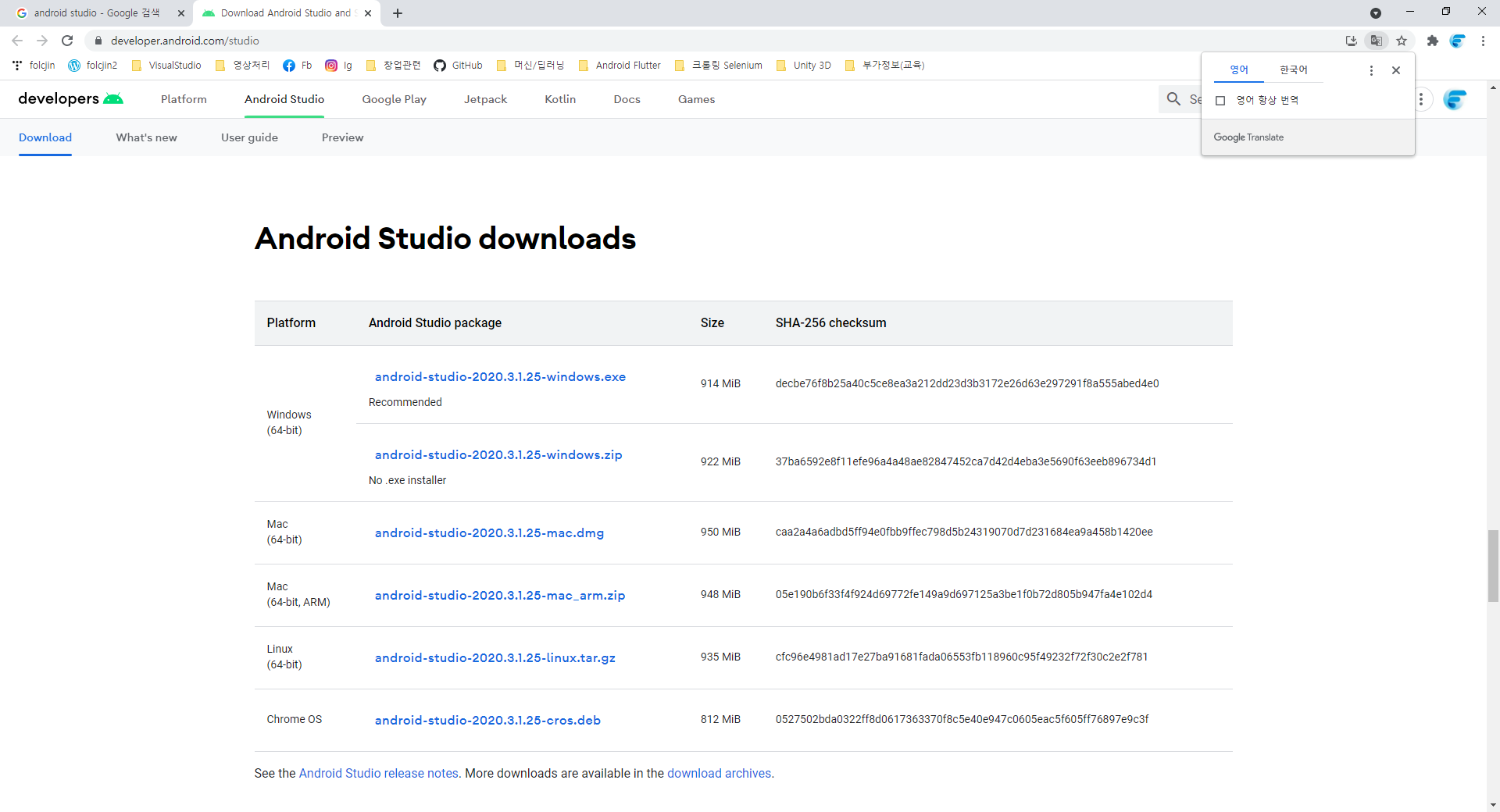The image size is (1500, 812).
Task: Open the Kotlin nav item
Action: (560, 99)
